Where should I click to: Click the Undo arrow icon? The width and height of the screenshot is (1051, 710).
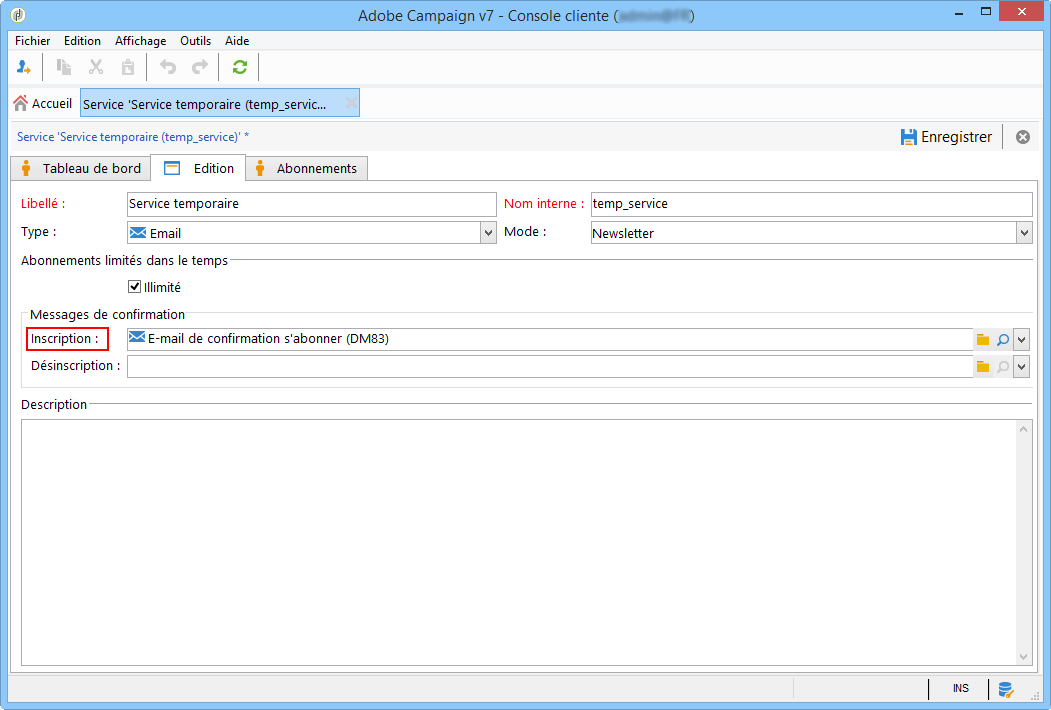(x=168, y=67)
